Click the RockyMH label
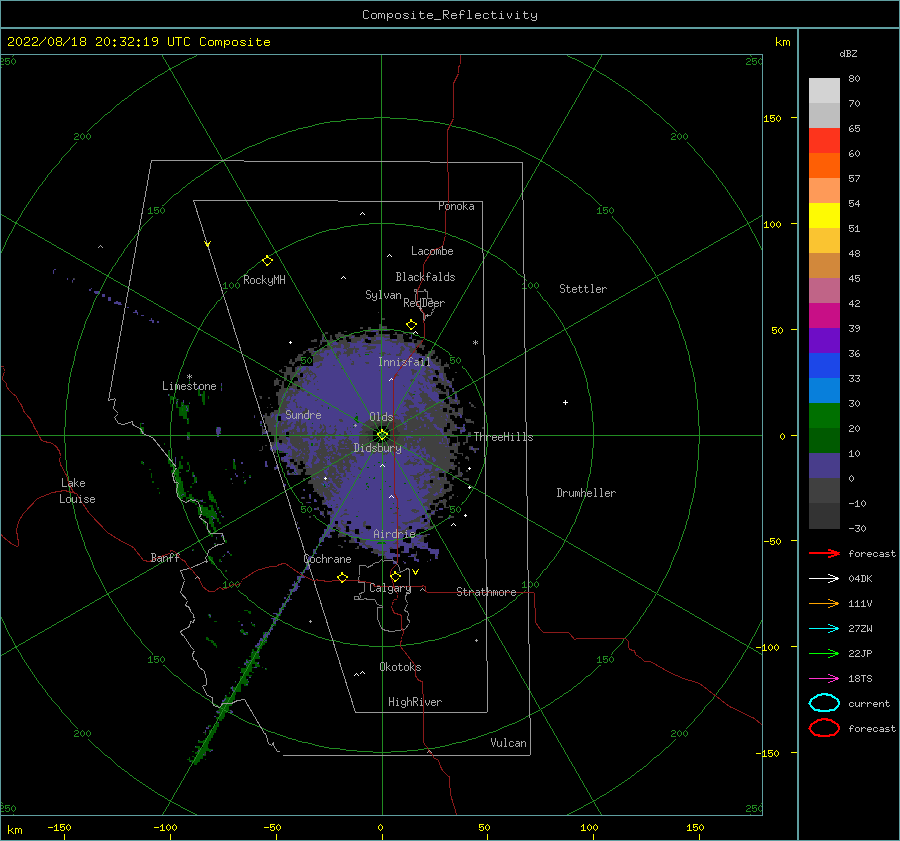The image size is (900, 841). pos(264,280)
